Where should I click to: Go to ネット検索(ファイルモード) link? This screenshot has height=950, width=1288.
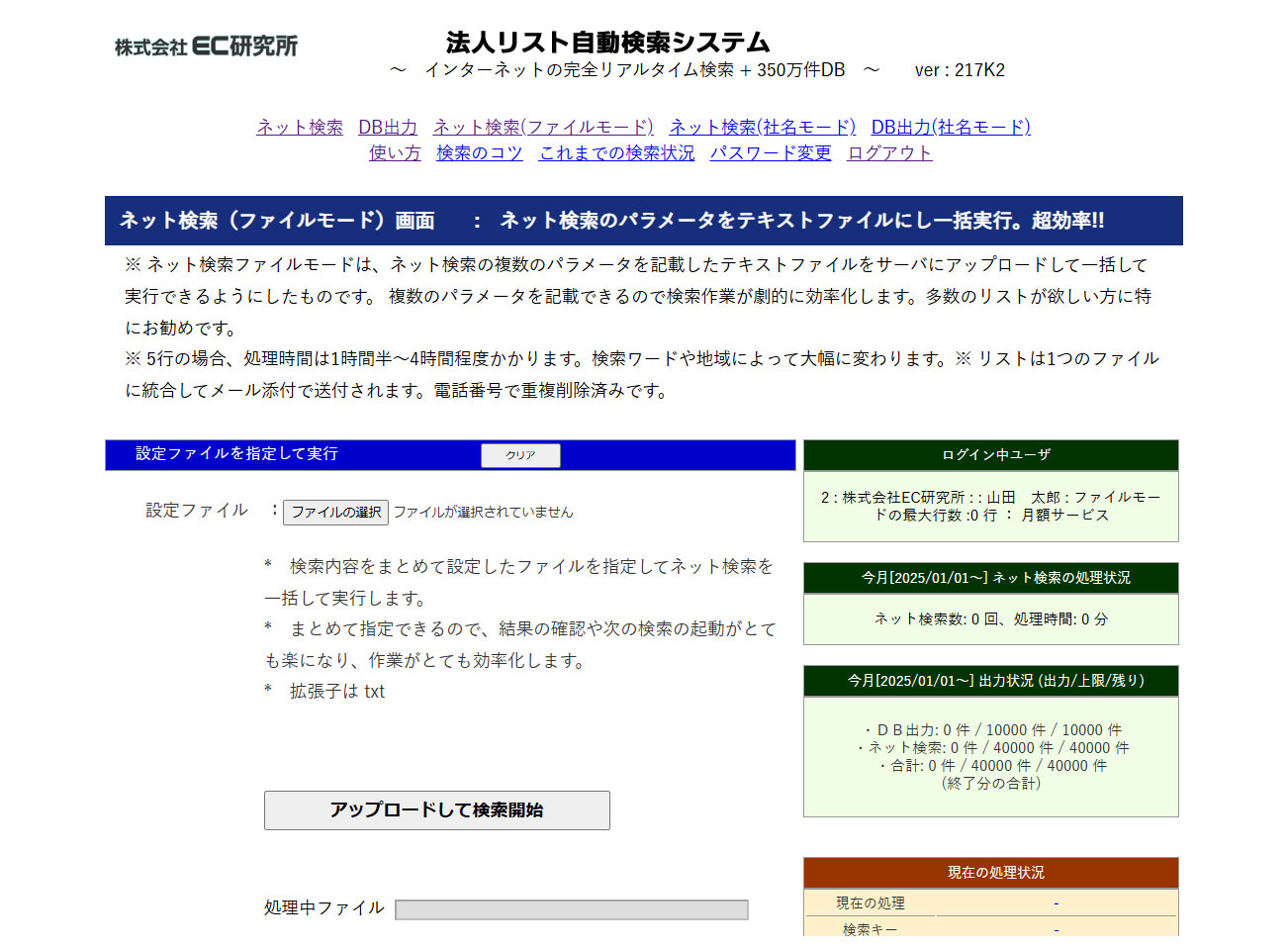click(x=543, y=127)
